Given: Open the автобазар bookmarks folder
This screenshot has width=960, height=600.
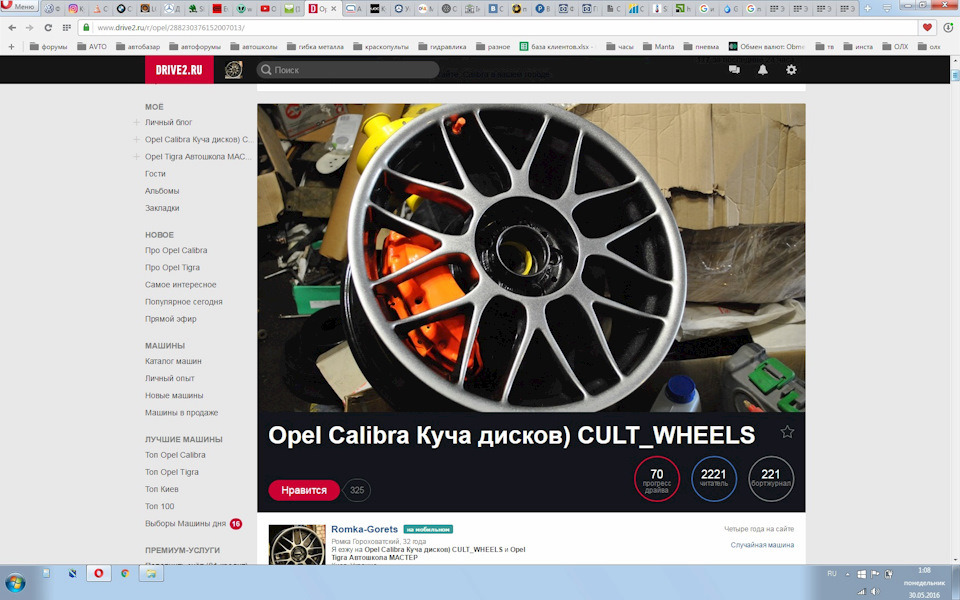Looking at the screenshot, I should pos(138,47).
